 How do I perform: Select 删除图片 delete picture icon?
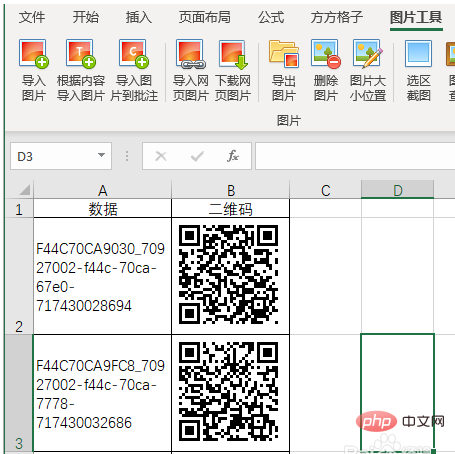click(x=326, y=54)
